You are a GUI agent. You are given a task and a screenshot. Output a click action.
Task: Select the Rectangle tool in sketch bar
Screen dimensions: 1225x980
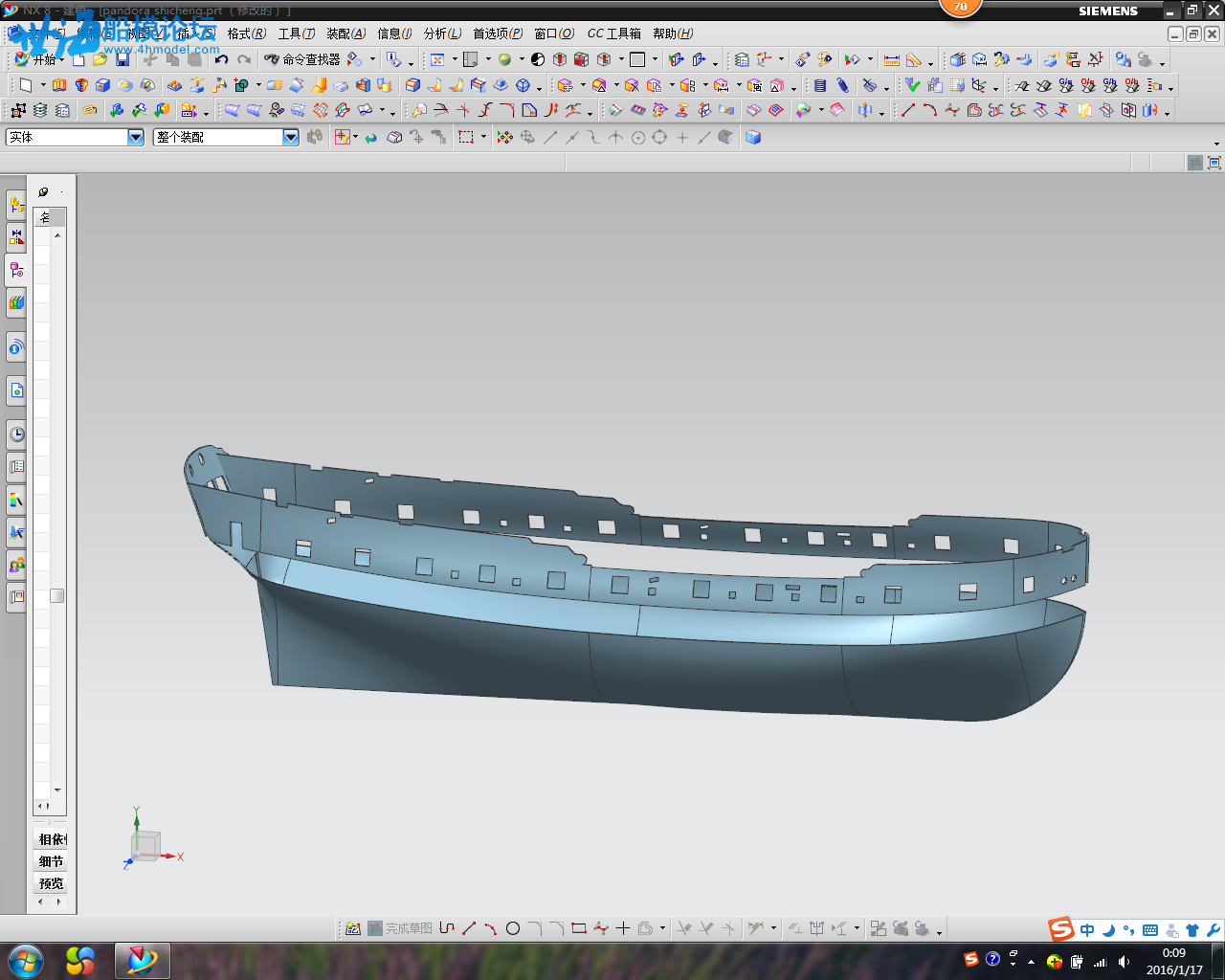[x=578, y=928]
